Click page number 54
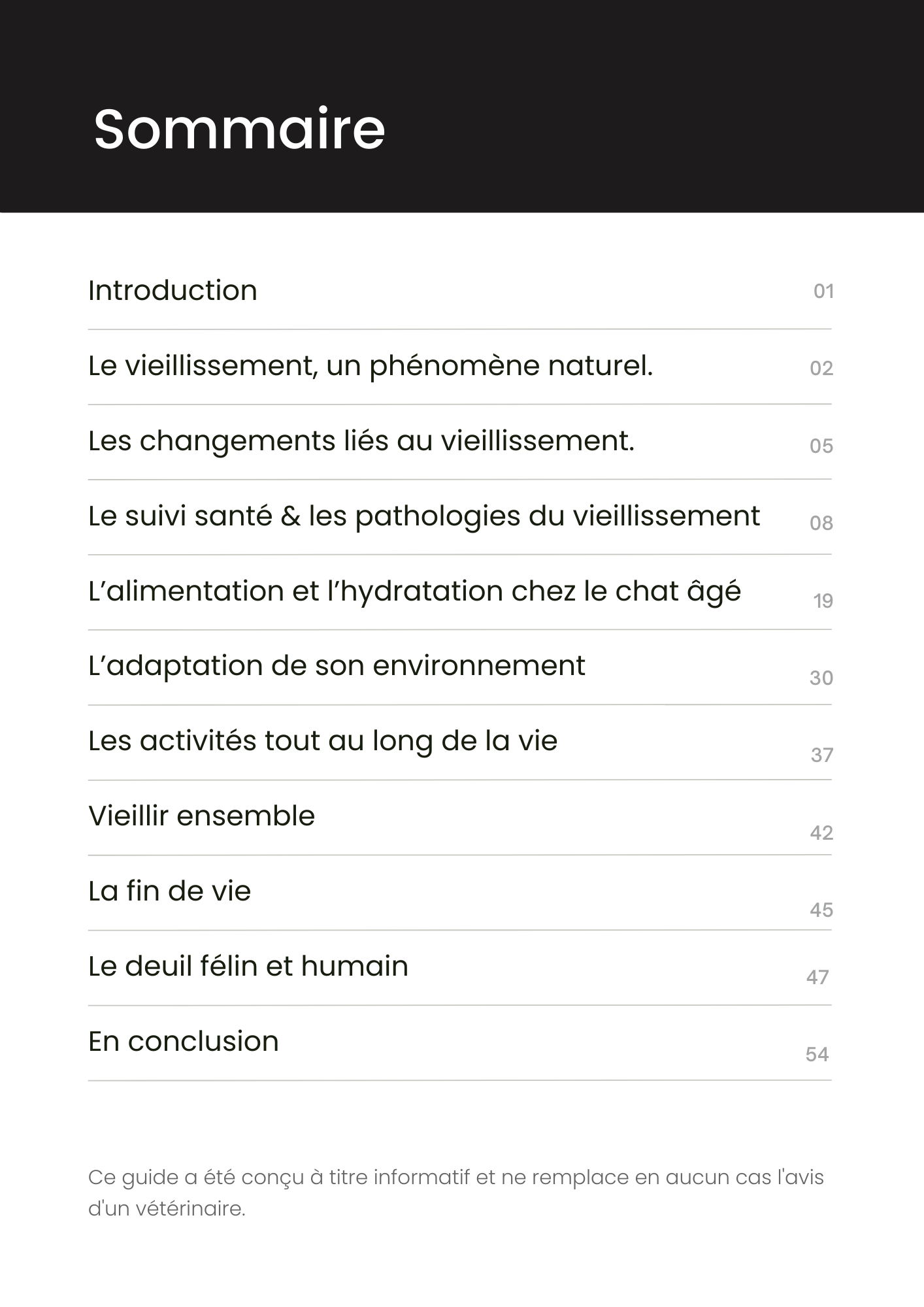Viewport: 924px width, 1307px height. coord(817,1055)
